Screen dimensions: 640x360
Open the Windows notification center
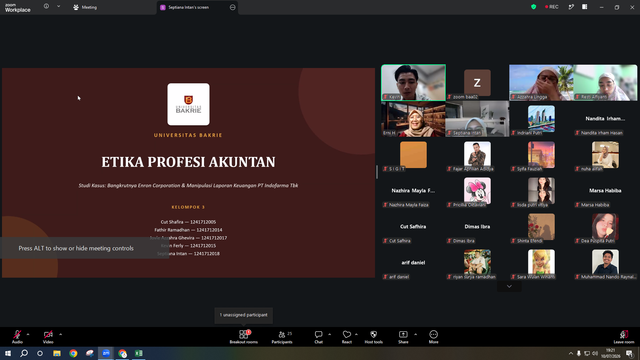click(x=630, y=353)
